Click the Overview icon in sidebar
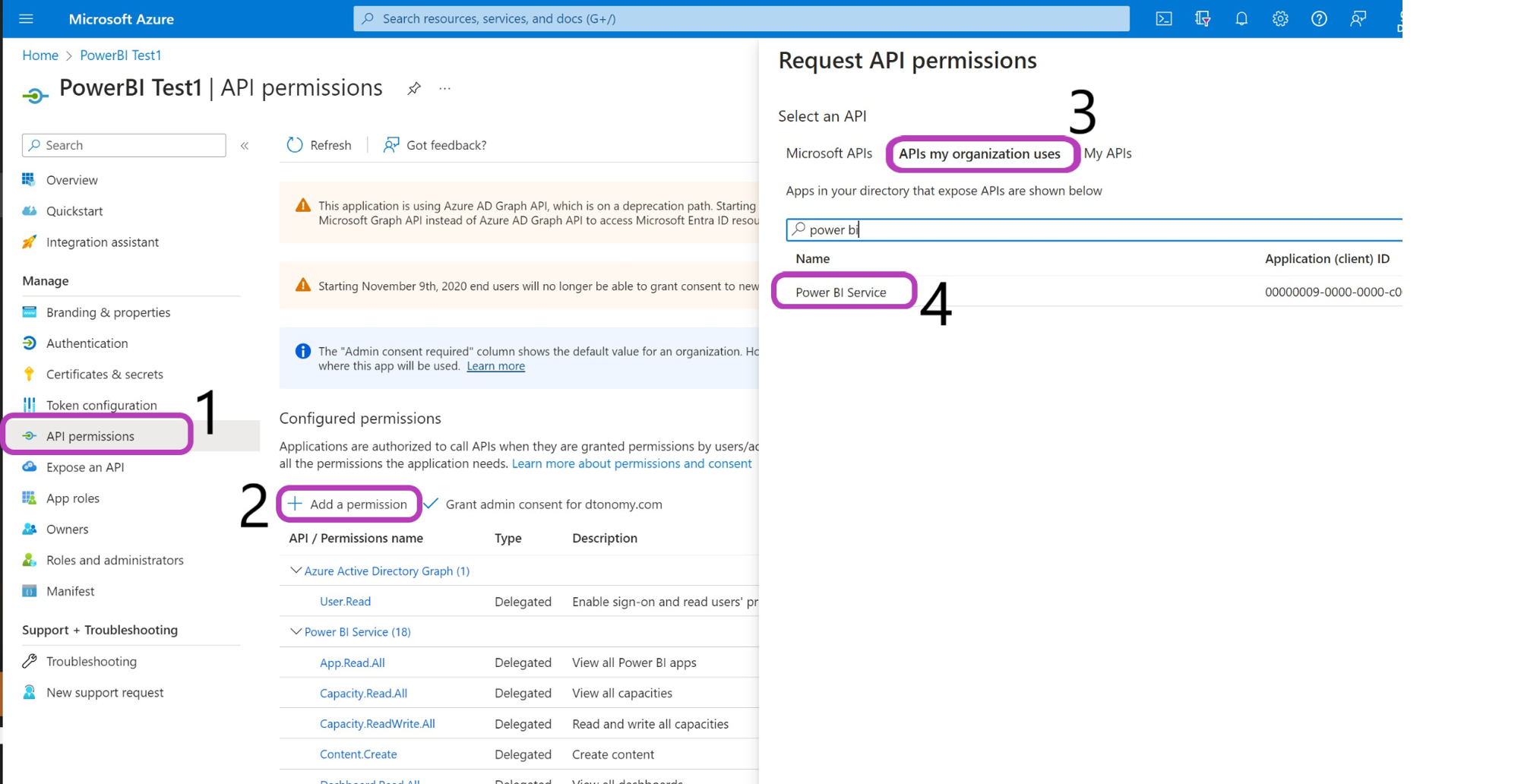Viewport: 1521px width, 784px height. 29,179
